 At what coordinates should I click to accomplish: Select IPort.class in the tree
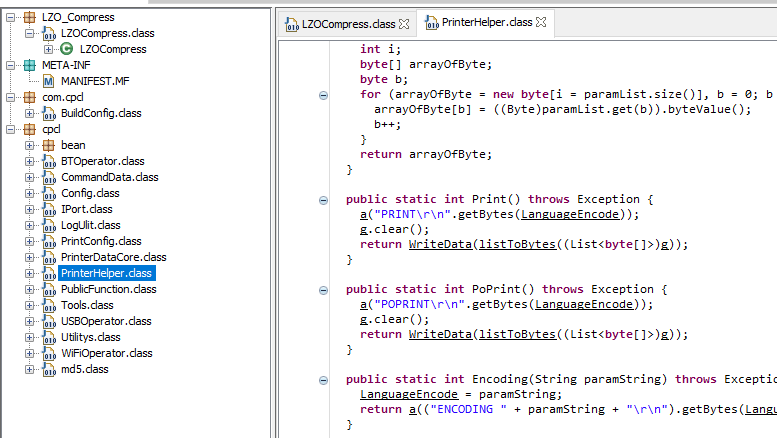[86, 210]
